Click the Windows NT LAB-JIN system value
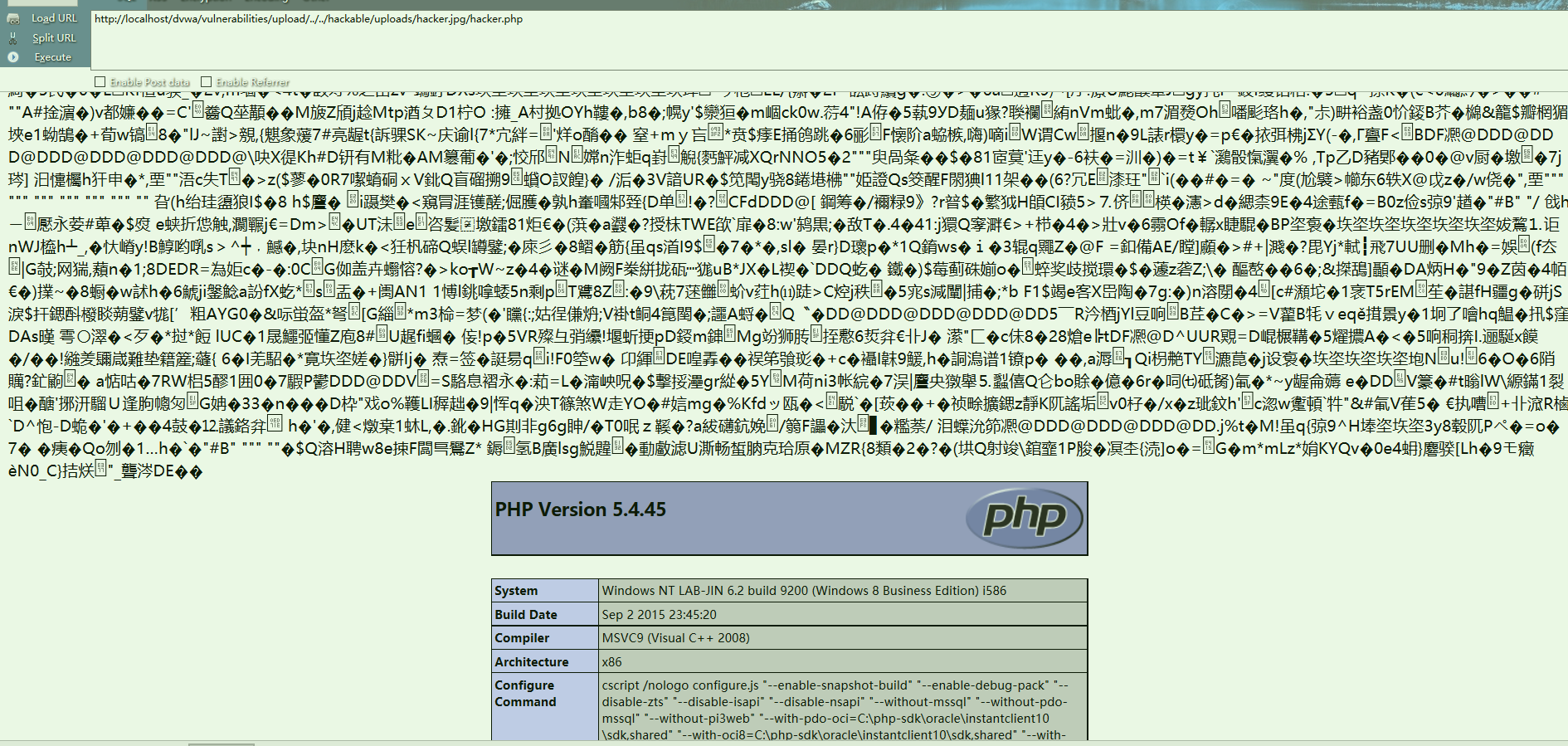The height and width of the screenshot is (746, 1568). (804, 591)
